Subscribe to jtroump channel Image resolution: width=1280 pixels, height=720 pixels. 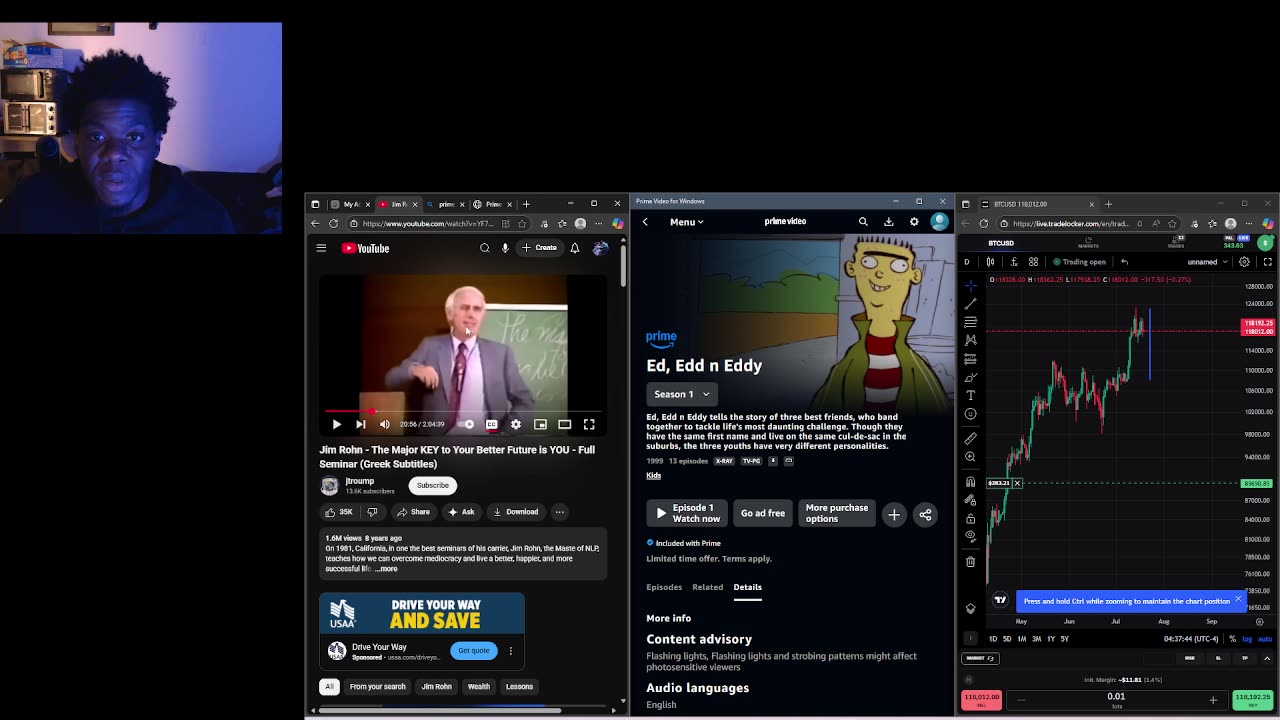pyautogui.click(x=433, y=485)
